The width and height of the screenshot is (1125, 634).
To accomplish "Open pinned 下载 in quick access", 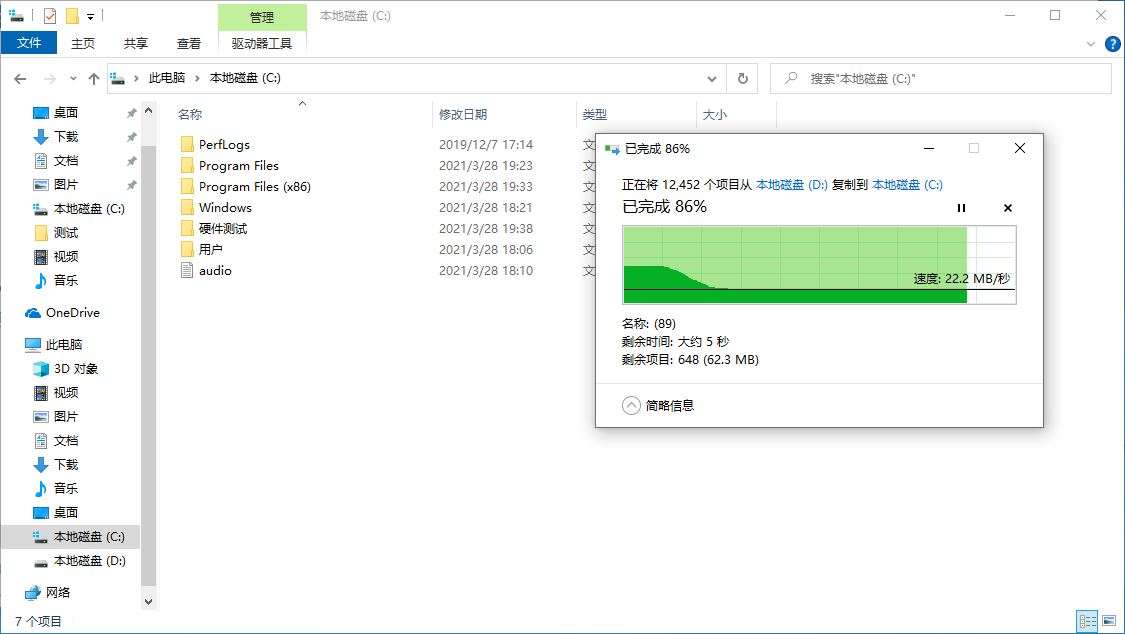I will (x=65, y=136).
